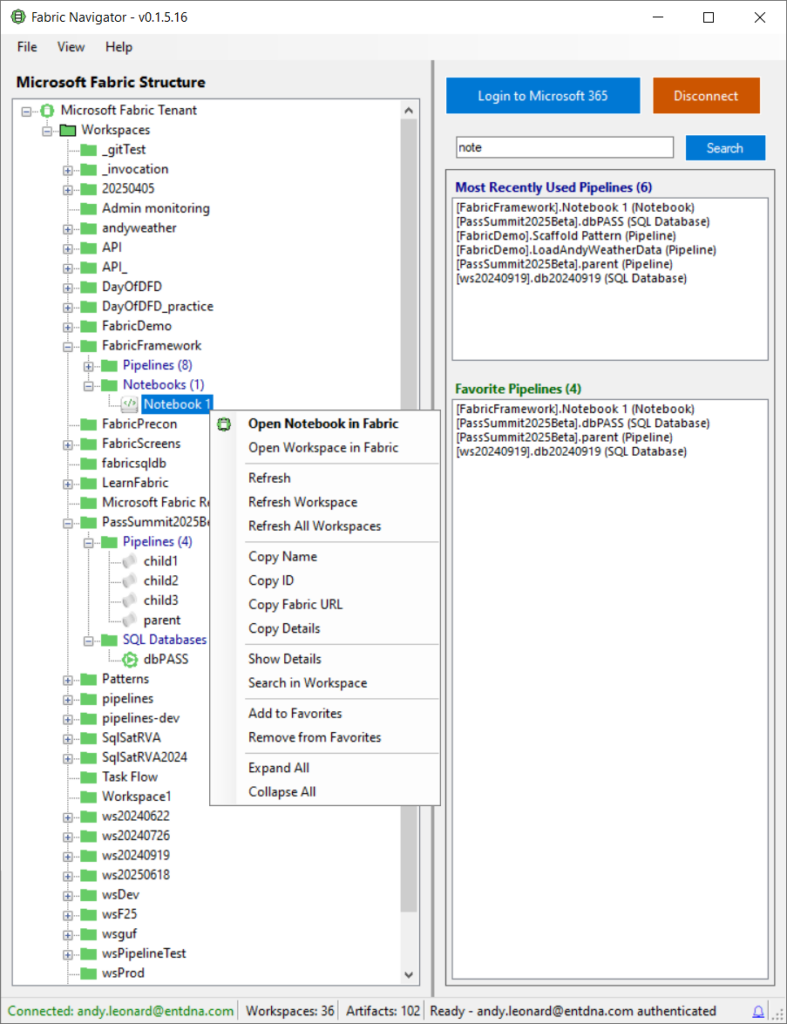Collapse the FabricFramework workspace node

68,346
